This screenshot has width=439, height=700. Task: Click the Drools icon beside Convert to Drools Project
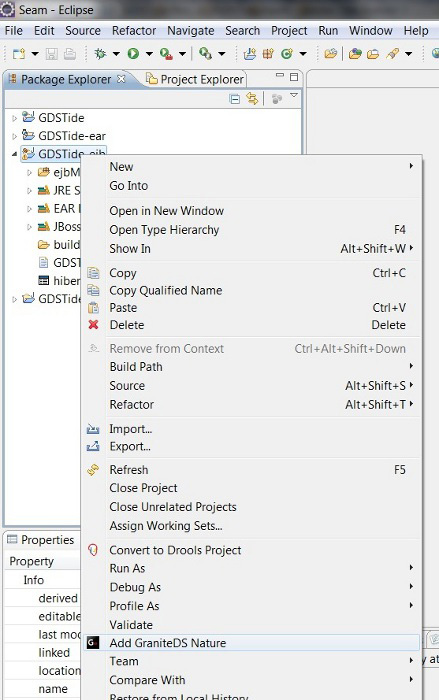(x=93, y=550)
